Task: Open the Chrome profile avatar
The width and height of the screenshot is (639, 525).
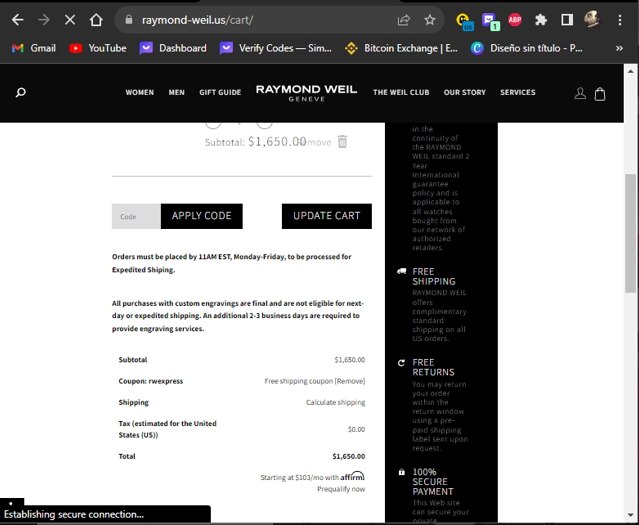Action: pyautogui.click(x=592, y=19)
